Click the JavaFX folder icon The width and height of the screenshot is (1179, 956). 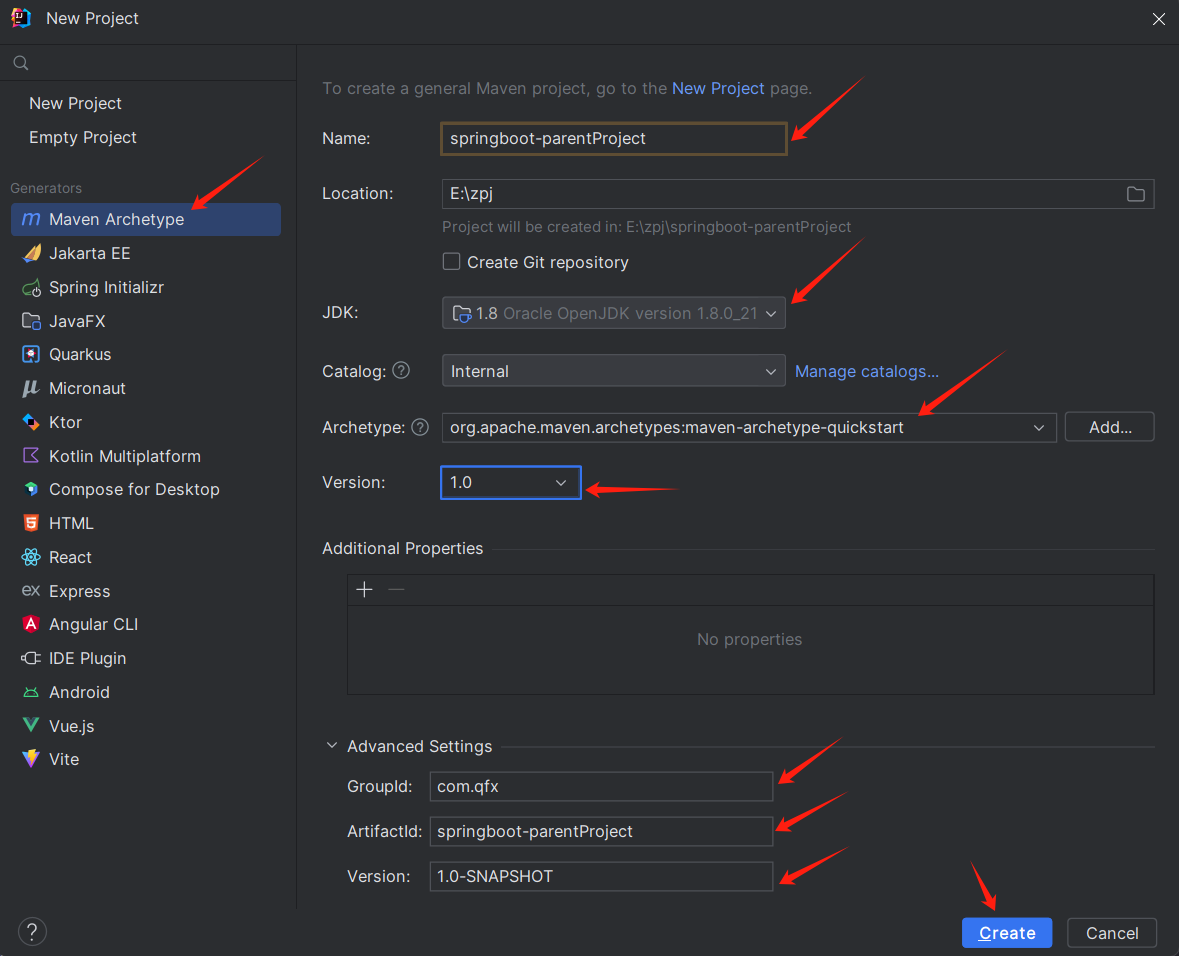point(31,321)
